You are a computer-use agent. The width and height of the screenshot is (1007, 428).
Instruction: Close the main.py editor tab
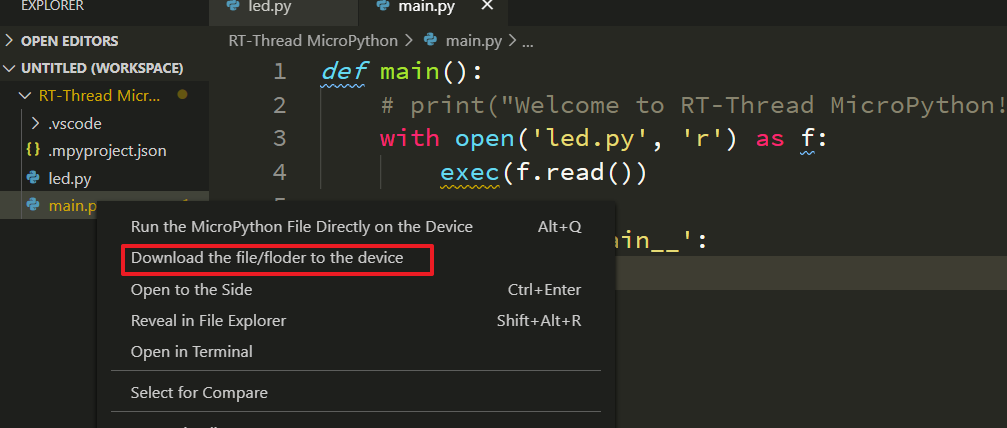click(487, 6)
